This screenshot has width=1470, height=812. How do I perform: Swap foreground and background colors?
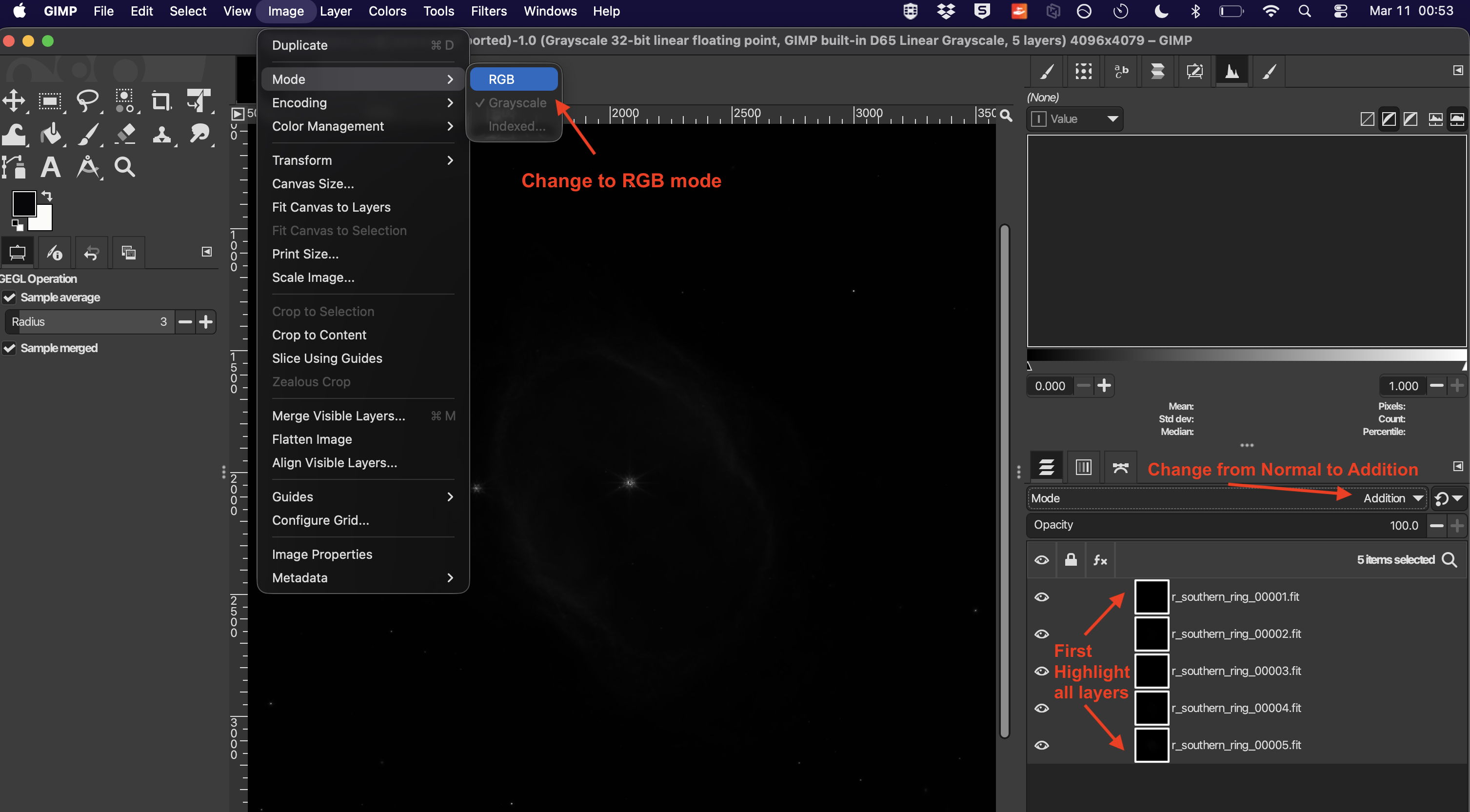click(47, 197)
